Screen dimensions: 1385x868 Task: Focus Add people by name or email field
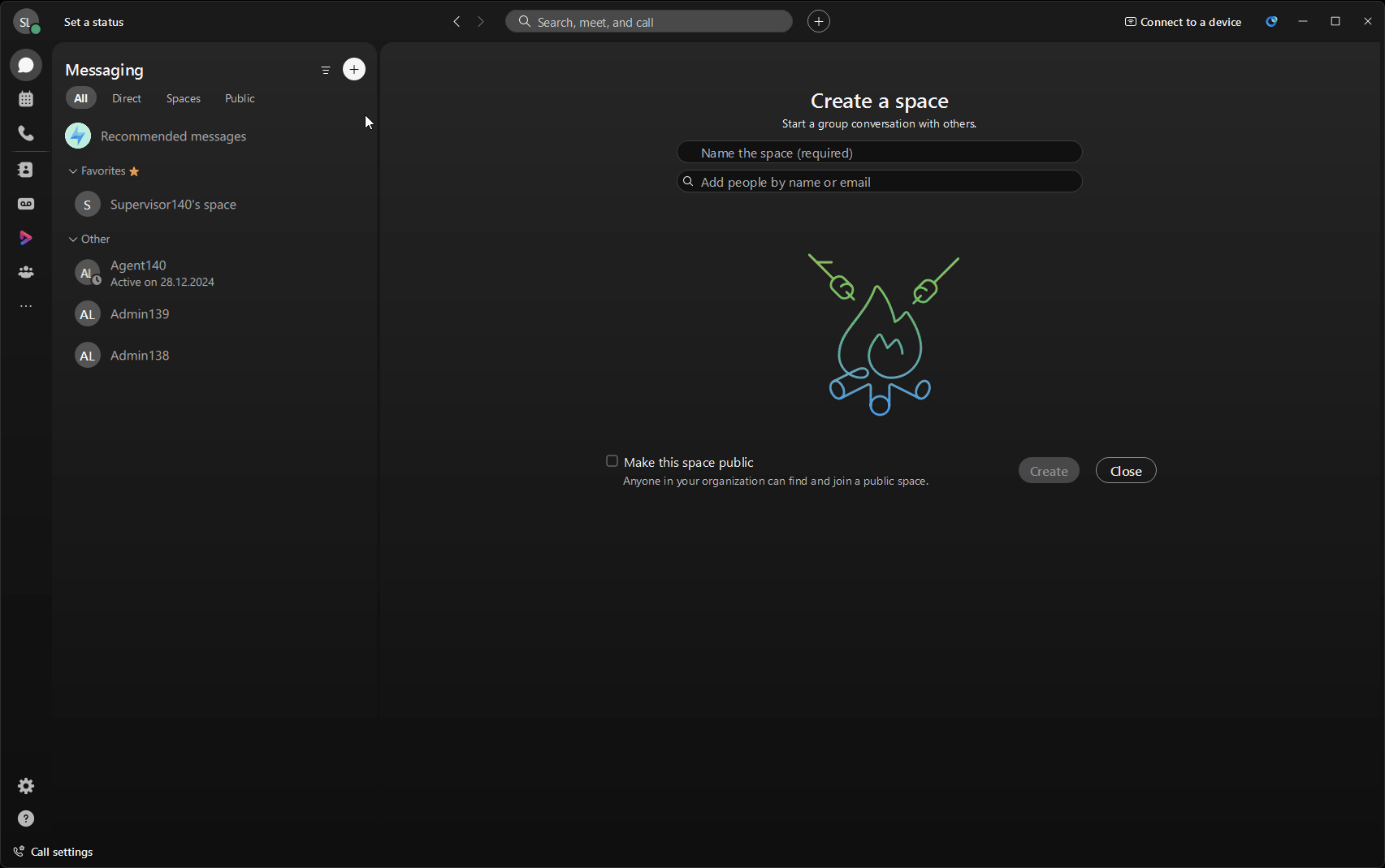(880, 182)
